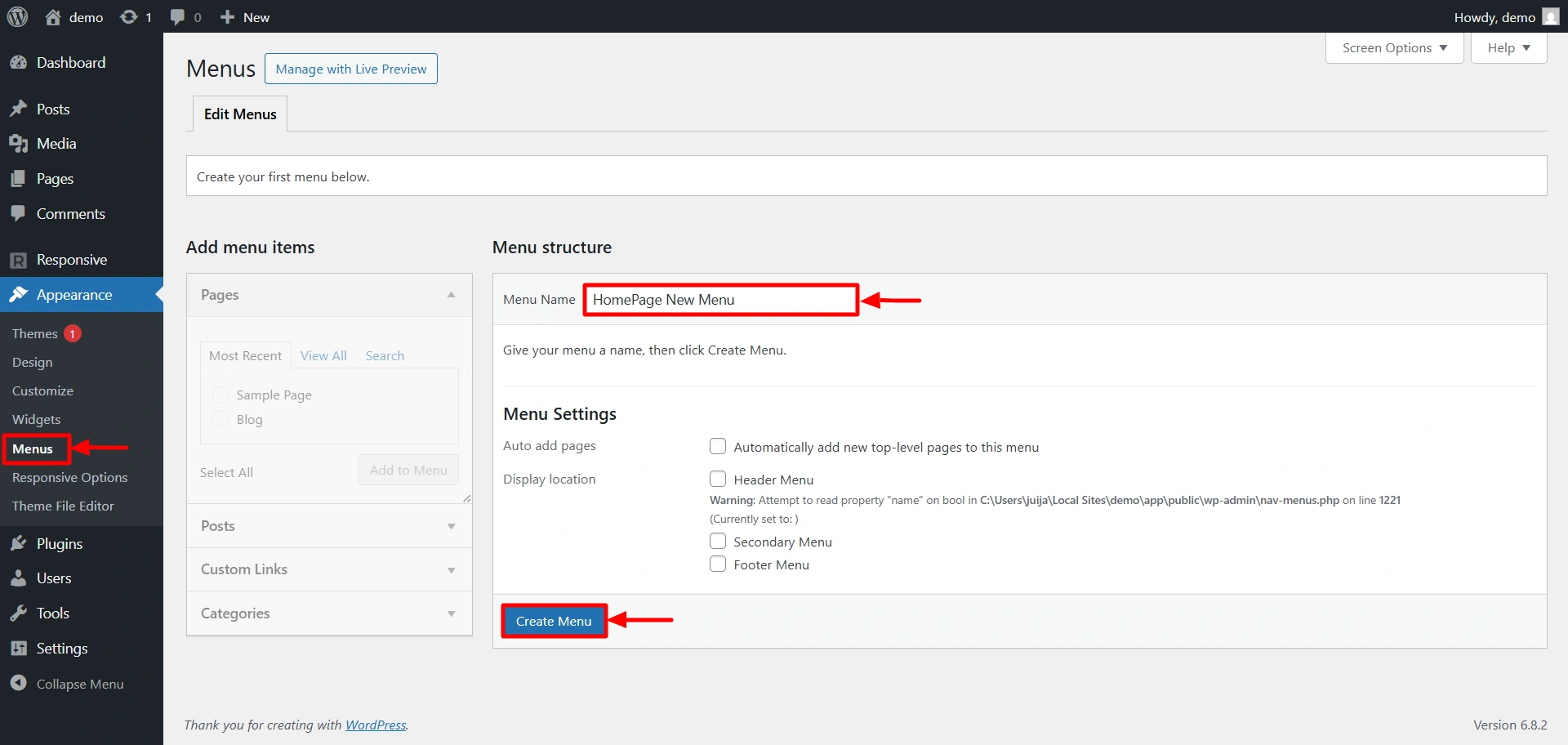Click the New label in admin bar
The image size is (1568, 745).
pyautogui.click(x=256, y=17)
